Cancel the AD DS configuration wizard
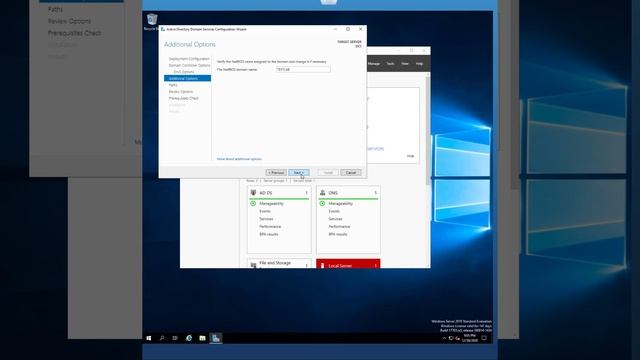 click(x=351, y=173)
